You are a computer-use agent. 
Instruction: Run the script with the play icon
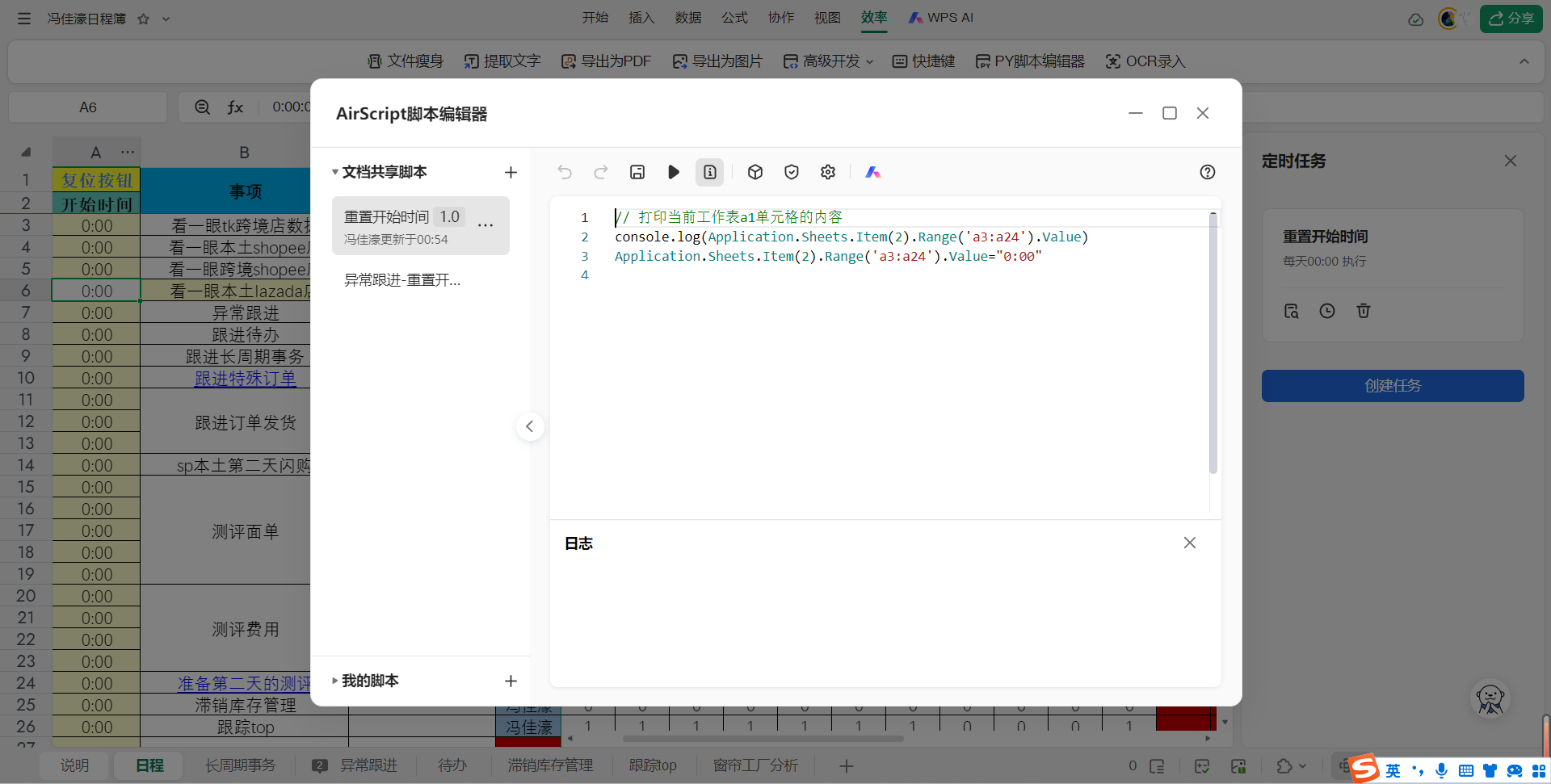coord(674,172)
